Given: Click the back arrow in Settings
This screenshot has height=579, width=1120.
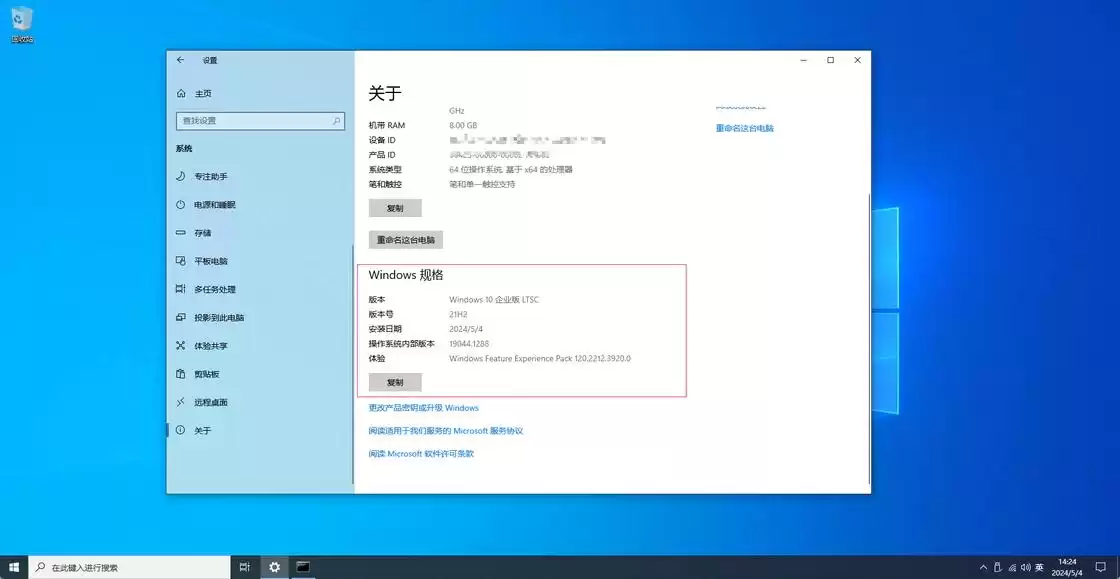Looking at the screenshot, I should pos(180,59).
